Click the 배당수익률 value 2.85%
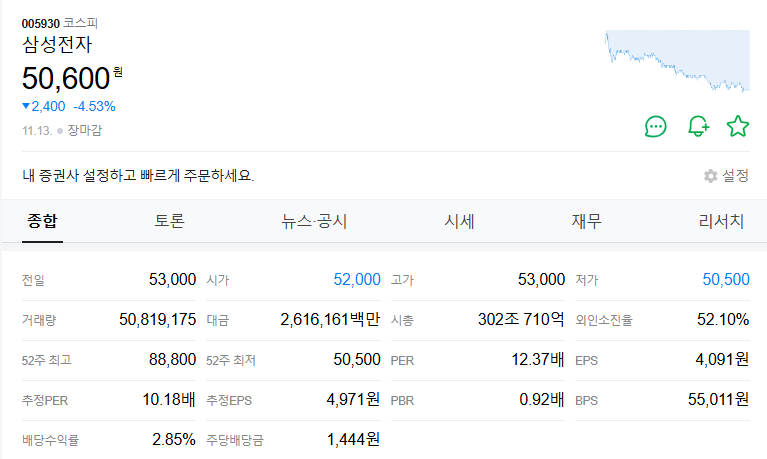767x459 pixels. 174,440
